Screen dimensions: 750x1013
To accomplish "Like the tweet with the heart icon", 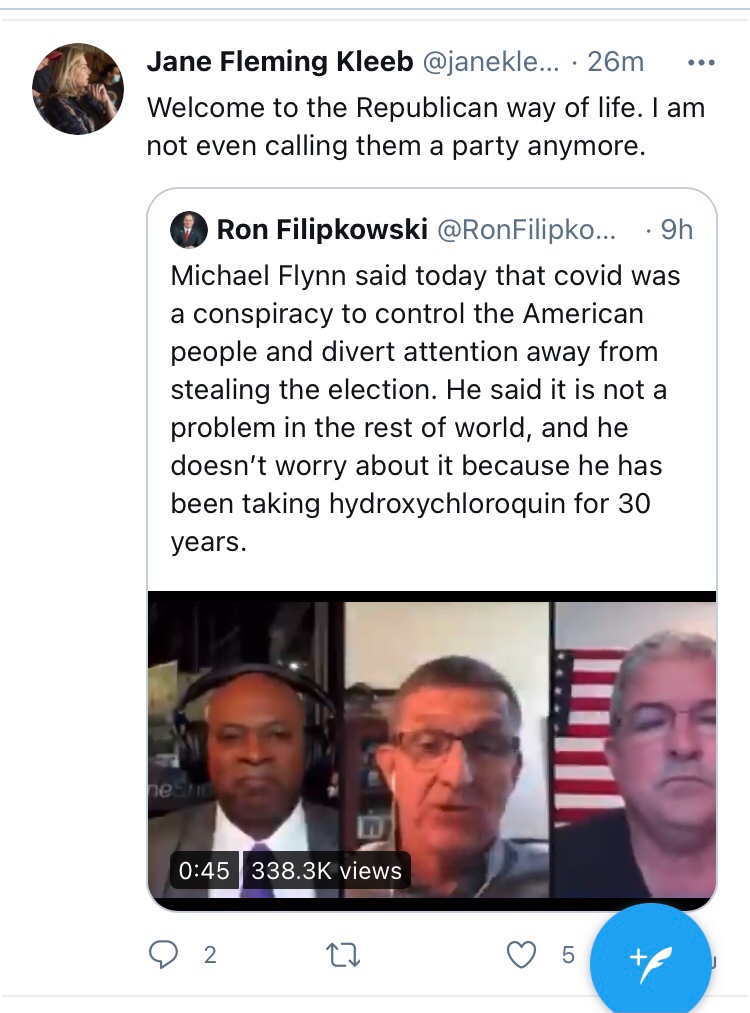I will (x=521, y=955).
